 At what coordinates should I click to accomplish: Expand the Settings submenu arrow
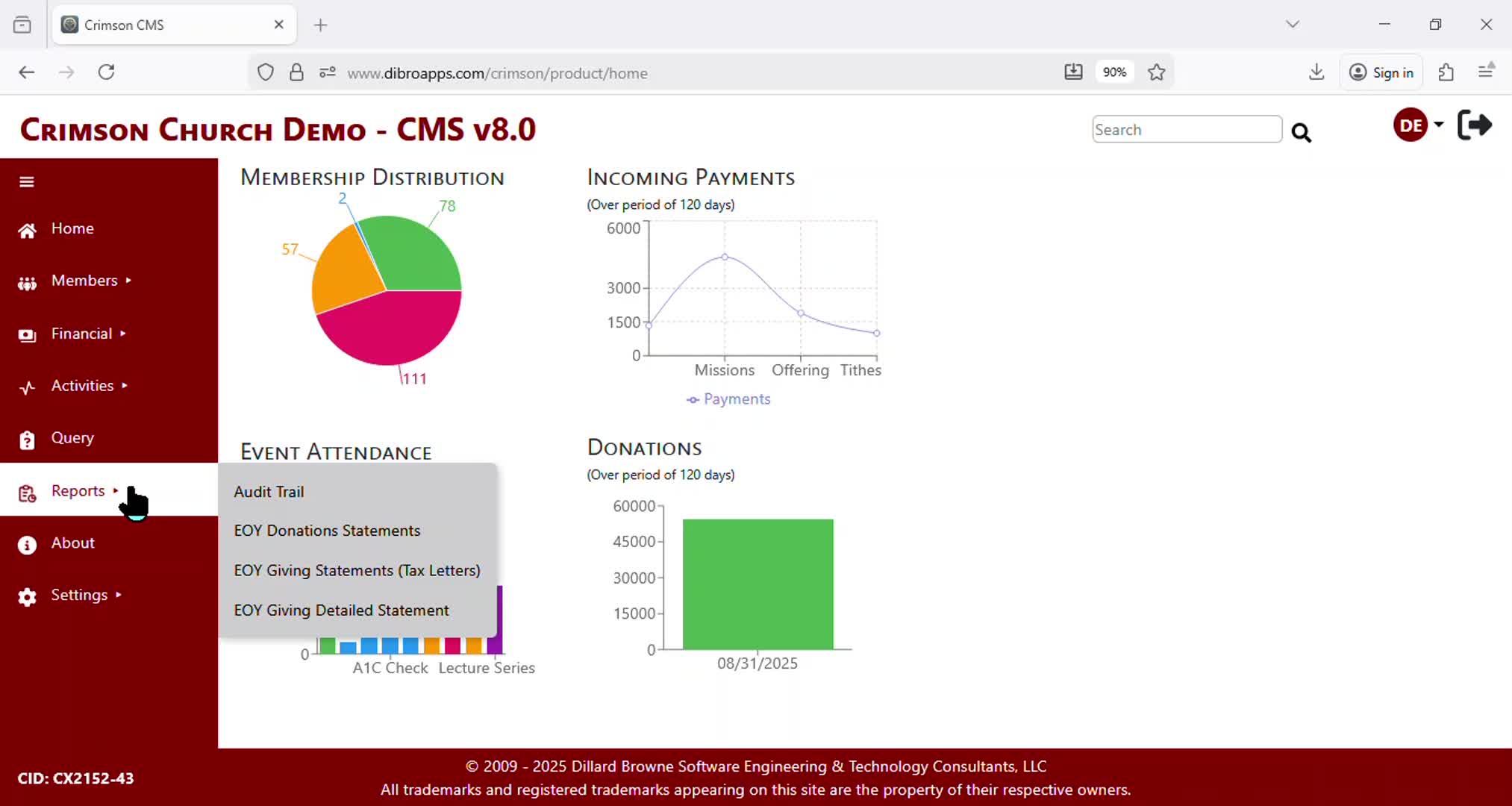(119, 595)
